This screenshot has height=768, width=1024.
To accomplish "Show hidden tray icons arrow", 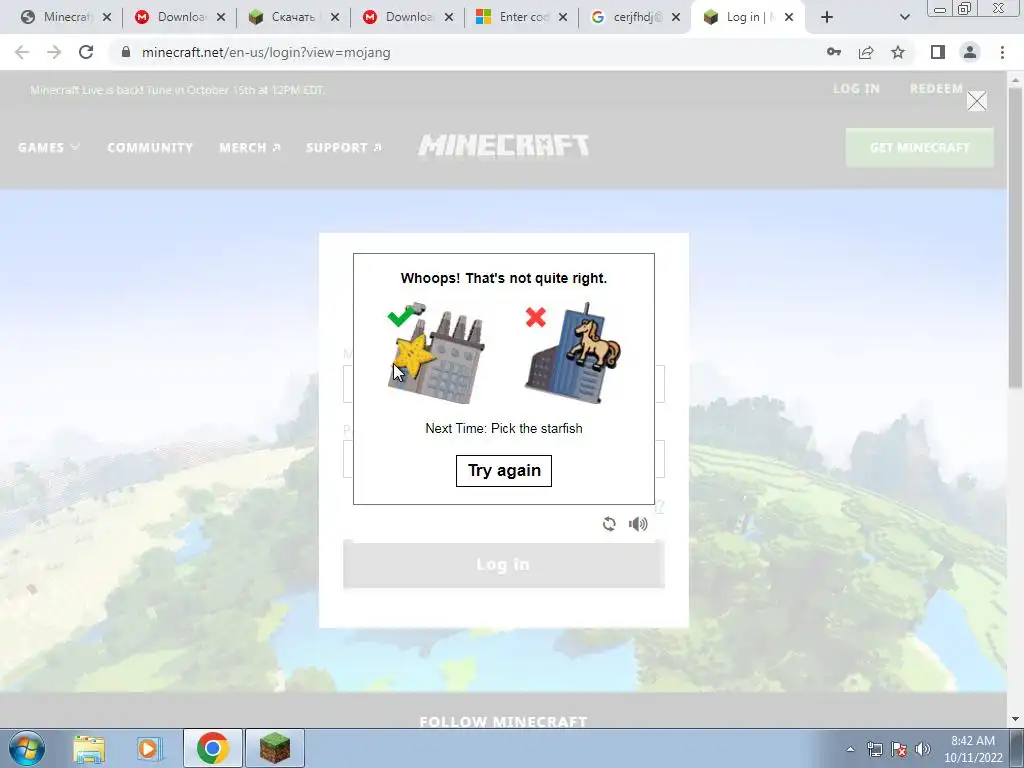I will 850,749.
